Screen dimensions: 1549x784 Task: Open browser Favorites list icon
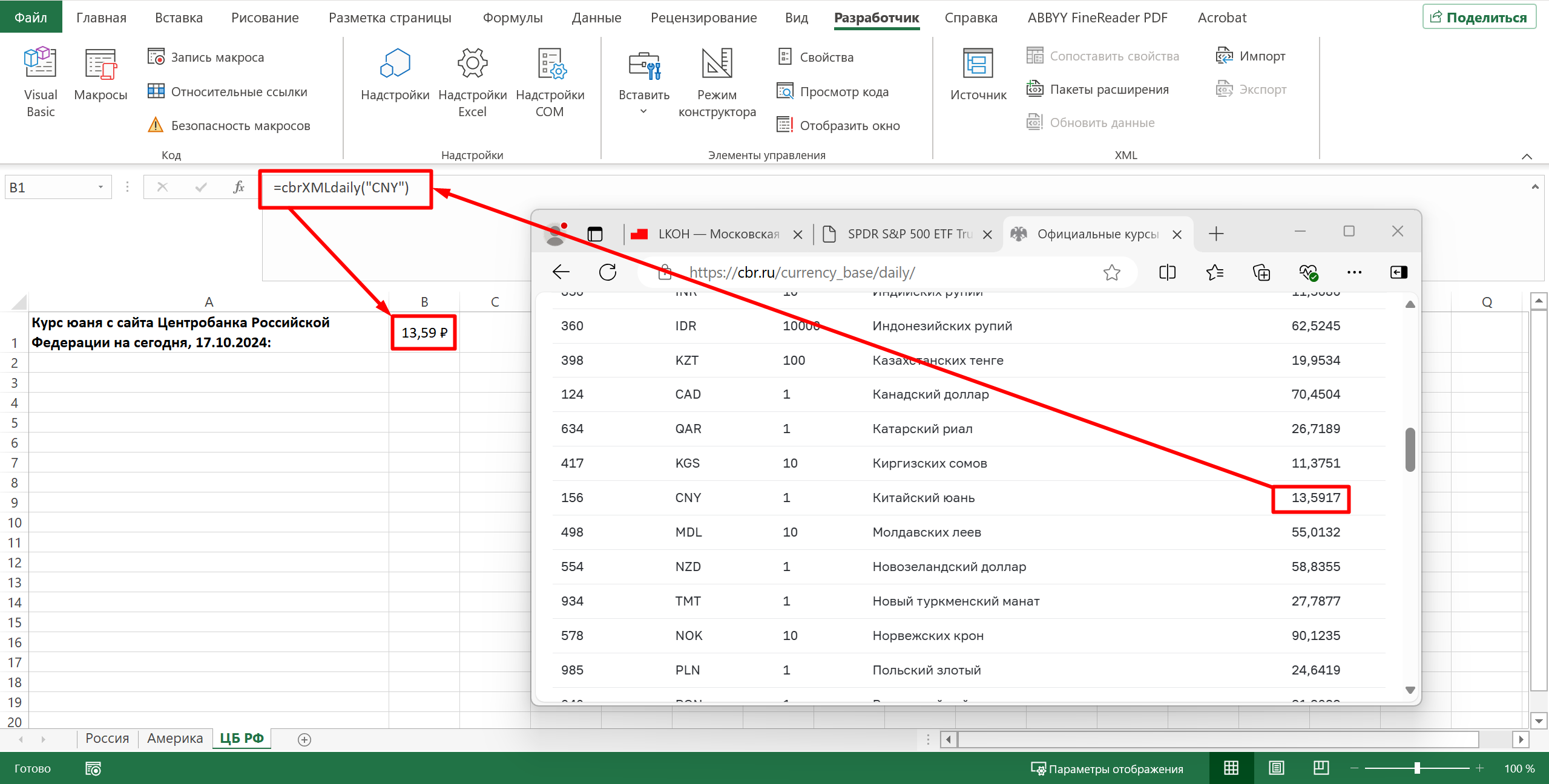(x=1214, y=272)
